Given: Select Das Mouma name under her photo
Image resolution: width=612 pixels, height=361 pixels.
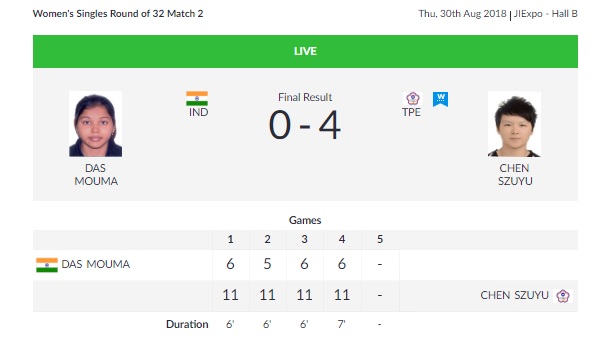Looking at the screenshot, I should point(96,174).
